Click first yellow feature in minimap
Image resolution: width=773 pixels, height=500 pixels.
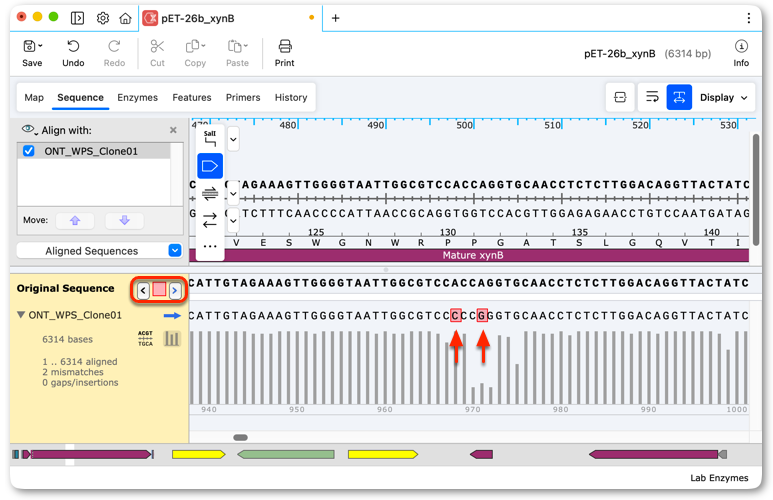tap(199, 454)
